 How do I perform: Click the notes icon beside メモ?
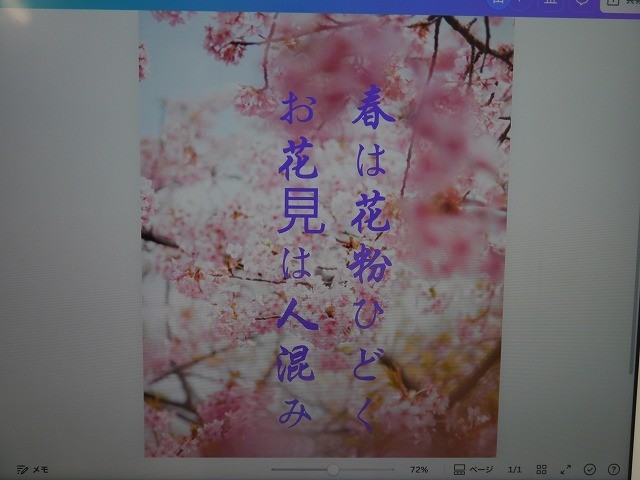coord(22,469)
